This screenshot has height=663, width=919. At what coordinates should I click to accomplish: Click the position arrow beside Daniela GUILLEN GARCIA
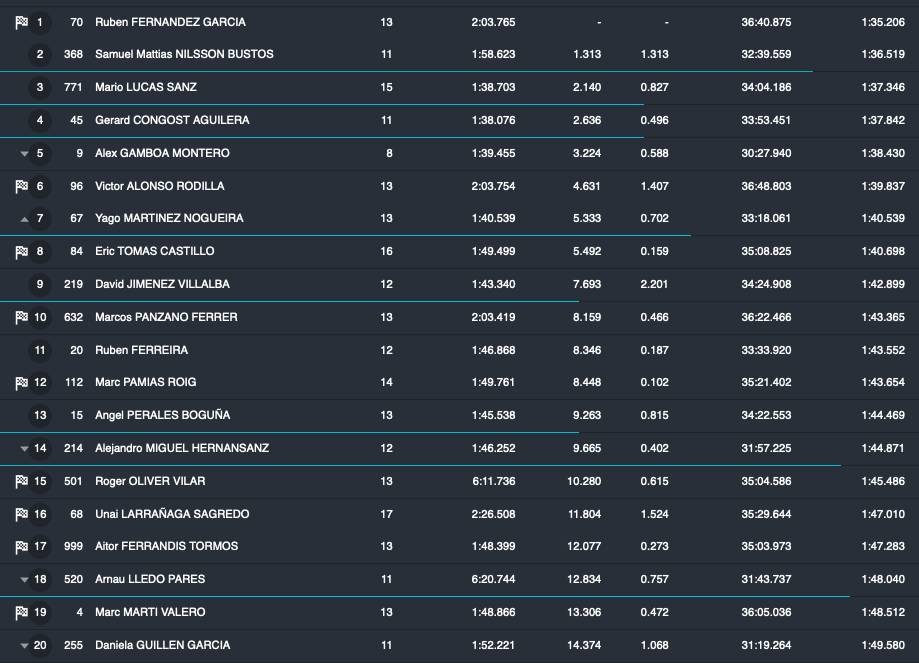[24, 646]
